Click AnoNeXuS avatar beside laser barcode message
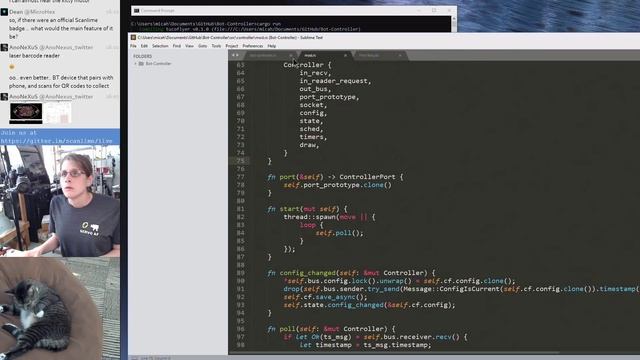640x360 pixels. 4,47
